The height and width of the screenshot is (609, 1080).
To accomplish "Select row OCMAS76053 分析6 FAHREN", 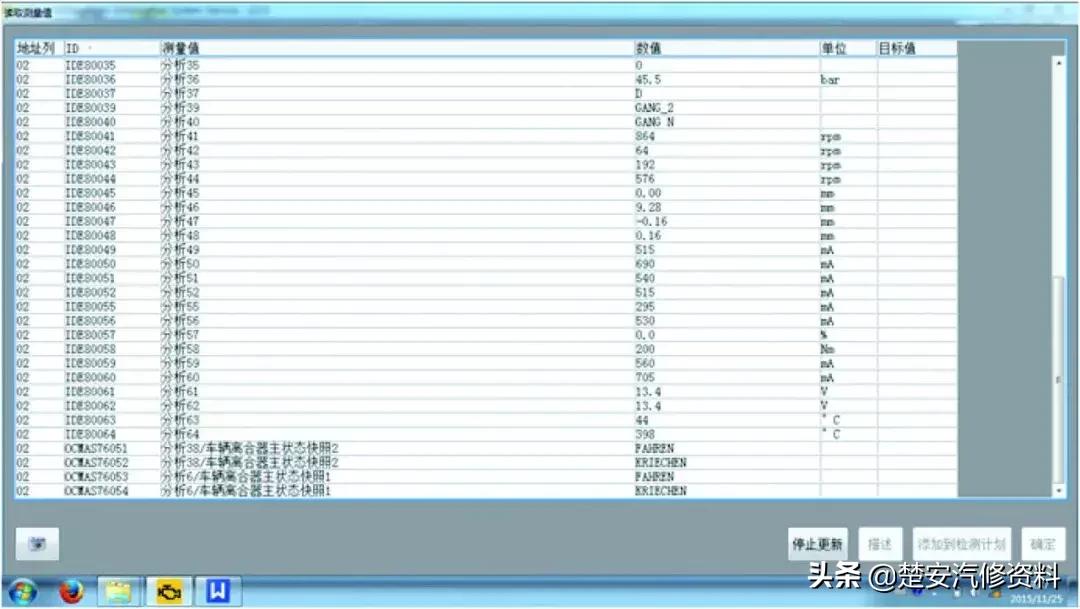I will pos(486,477).
